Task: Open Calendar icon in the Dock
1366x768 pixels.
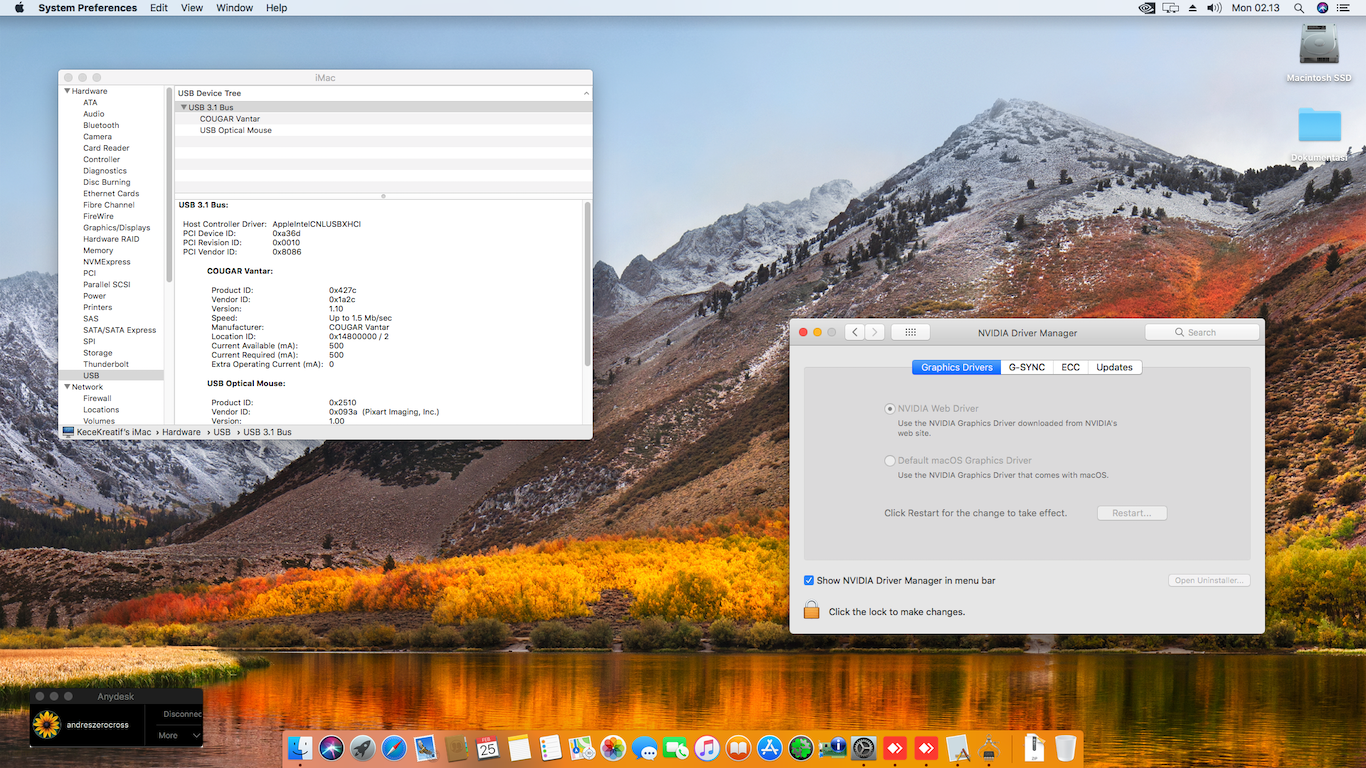Action: click(x=487, y=747)
